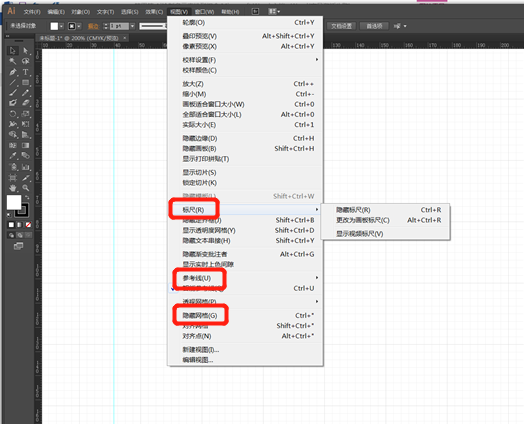Select the Width tool
The image size is (524, 424).
(x=13, y=124)
